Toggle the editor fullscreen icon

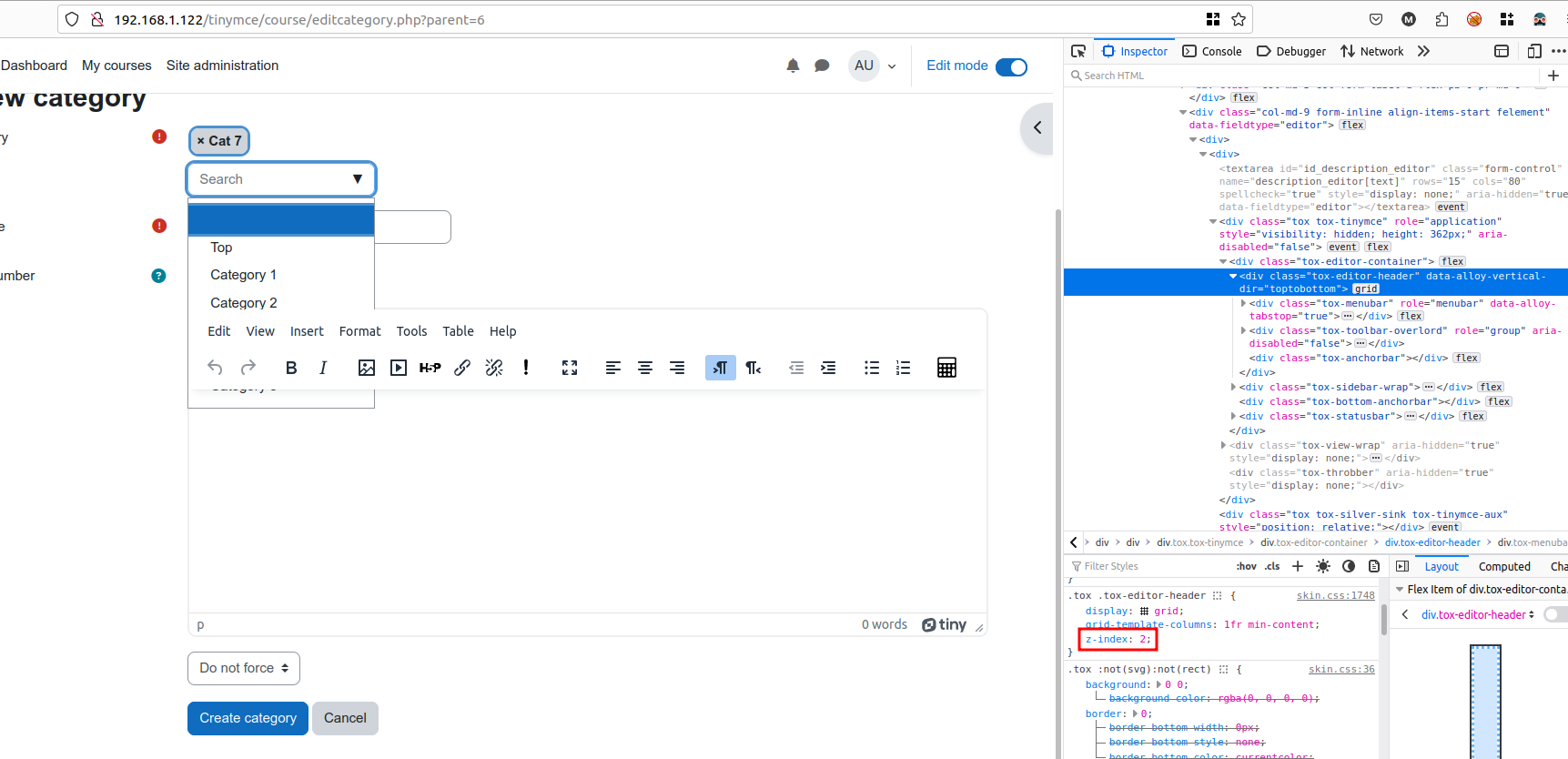coord(570,368)
